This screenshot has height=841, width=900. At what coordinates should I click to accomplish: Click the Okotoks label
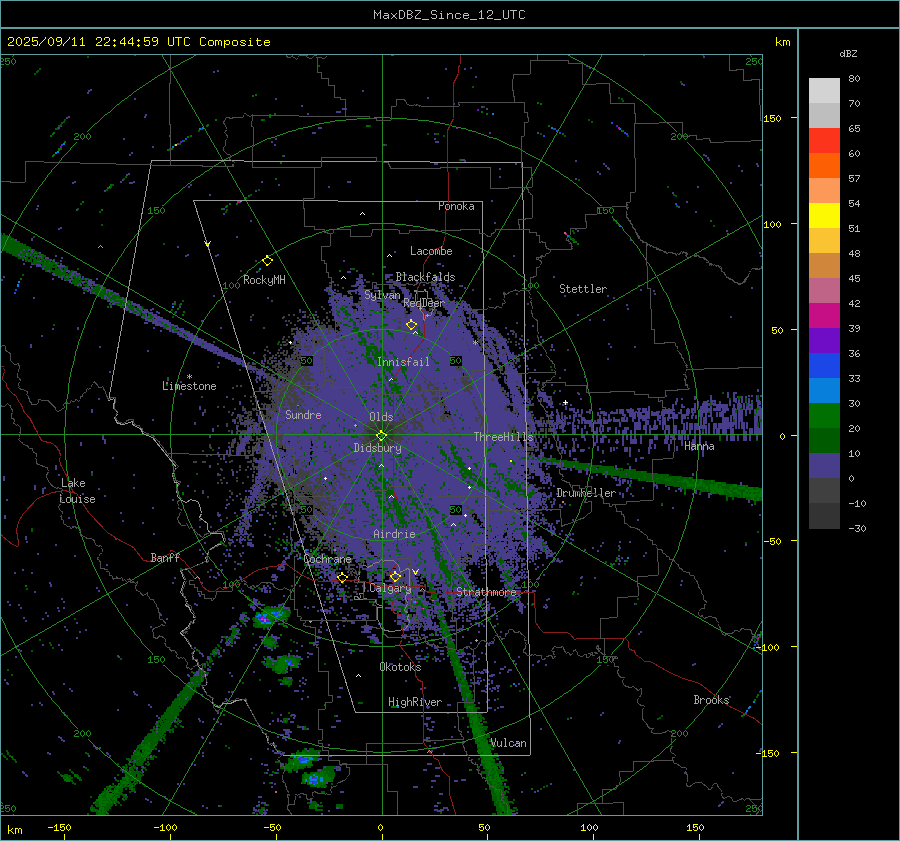coord(400,667)
